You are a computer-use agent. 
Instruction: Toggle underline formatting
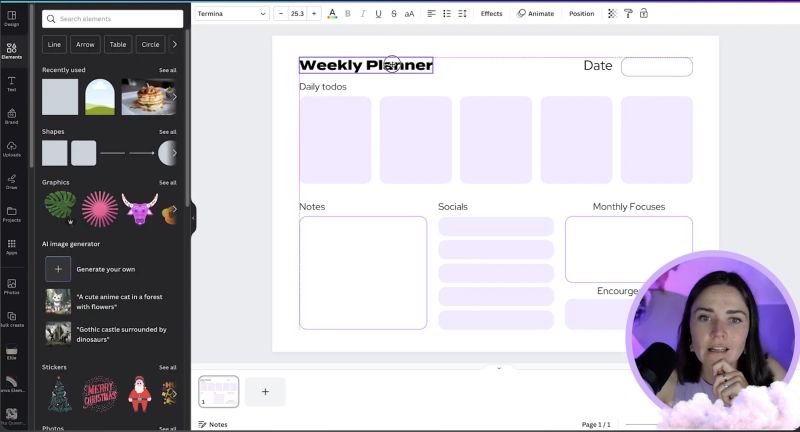tap(378, 14)
